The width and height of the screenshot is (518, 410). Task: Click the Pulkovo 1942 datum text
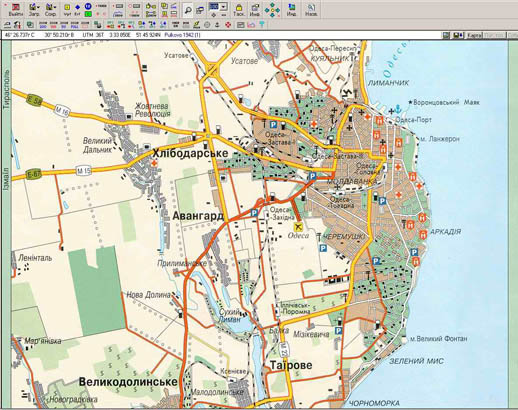182,35
